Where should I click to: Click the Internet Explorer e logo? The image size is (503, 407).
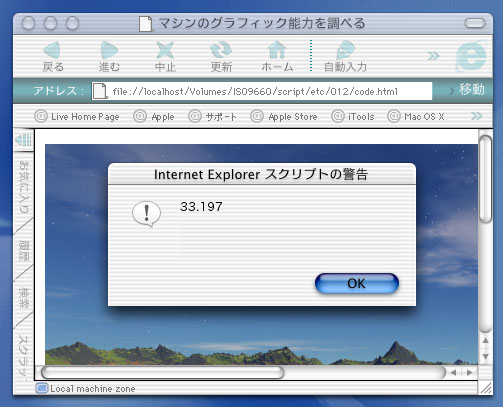pos(471,56)
